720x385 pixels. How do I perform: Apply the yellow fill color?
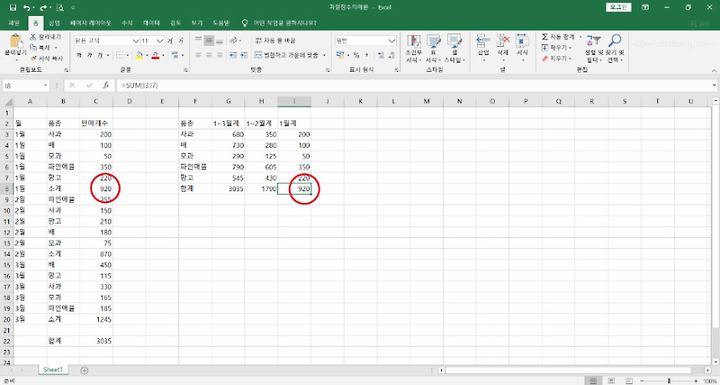[x=140, y=56]
